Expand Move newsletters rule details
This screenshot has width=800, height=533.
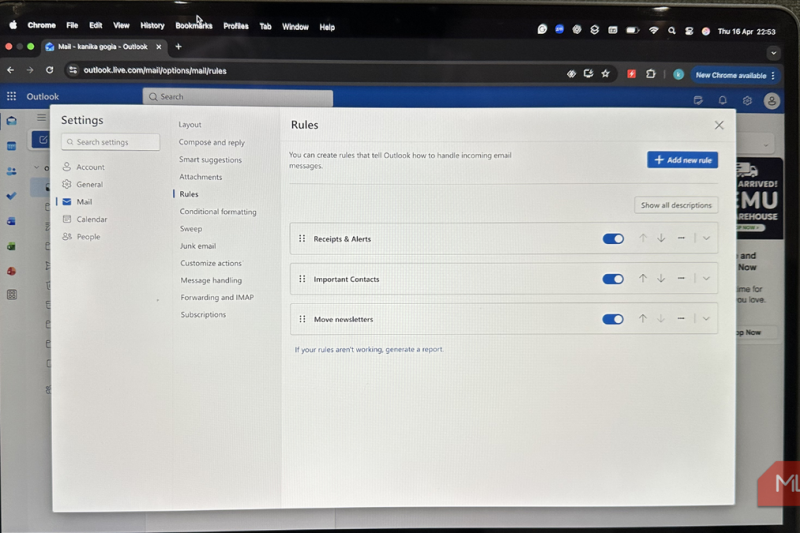tap(706, 319)
